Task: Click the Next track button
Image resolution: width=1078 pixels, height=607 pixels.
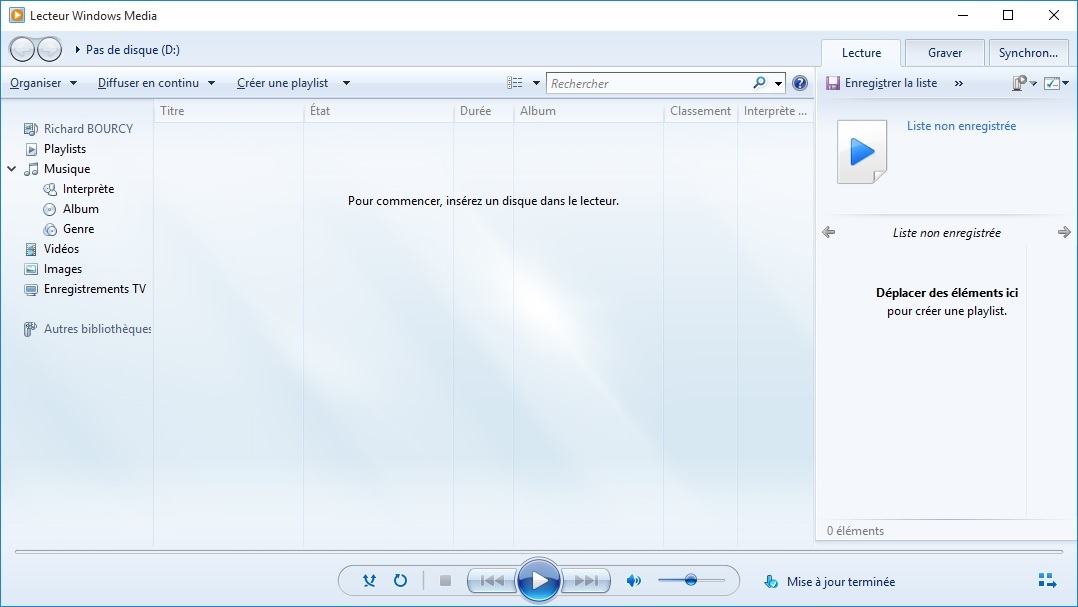Action: (x=586, y=581)
